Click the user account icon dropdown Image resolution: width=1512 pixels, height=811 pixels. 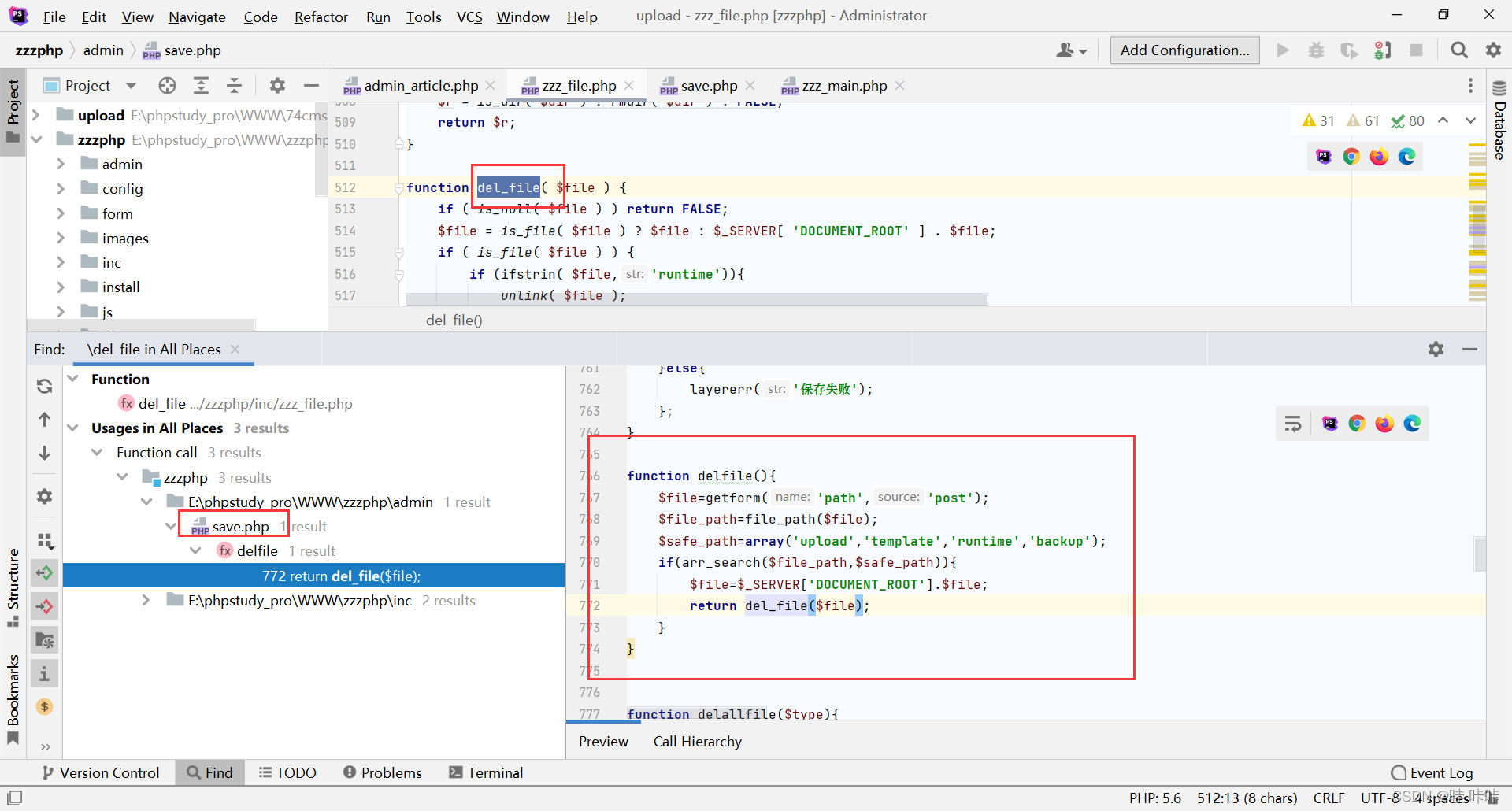(1072, 50)
